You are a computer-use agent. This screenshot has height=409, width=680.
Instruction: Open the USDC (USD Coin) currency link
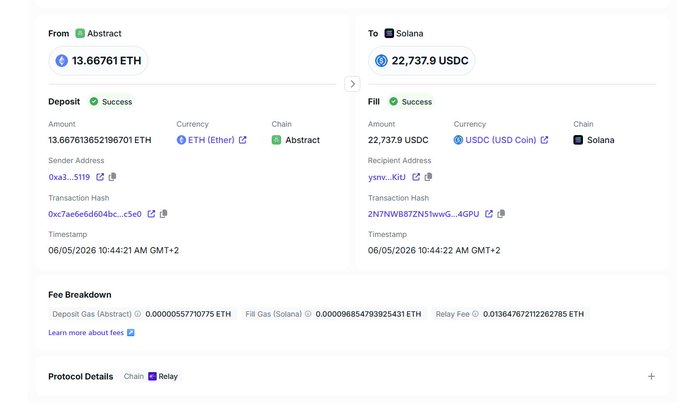(500, 140)
